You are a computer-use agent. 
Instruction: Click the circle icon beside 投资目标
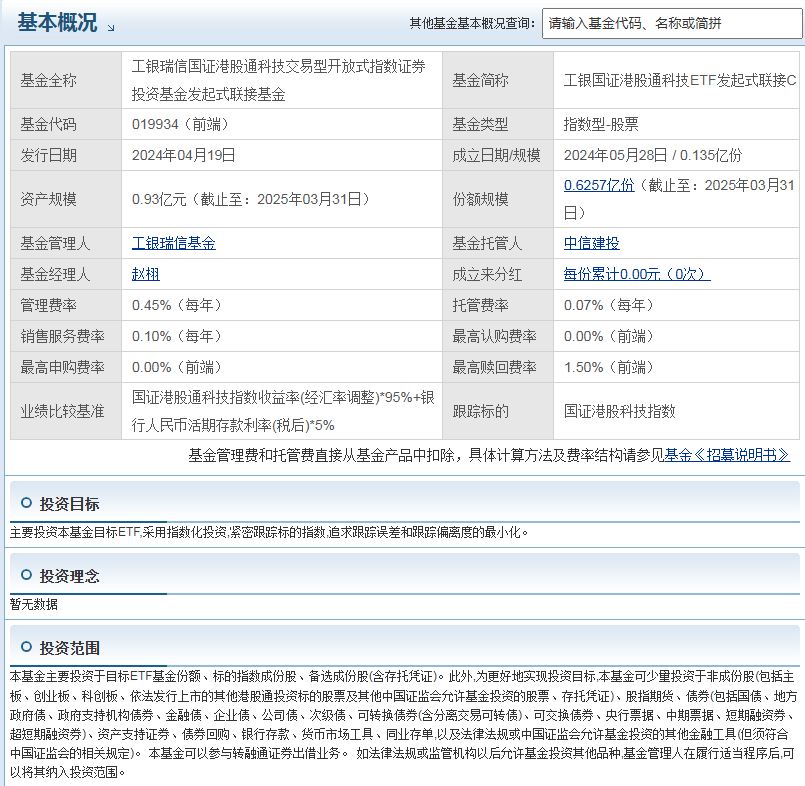pos(26,503)
